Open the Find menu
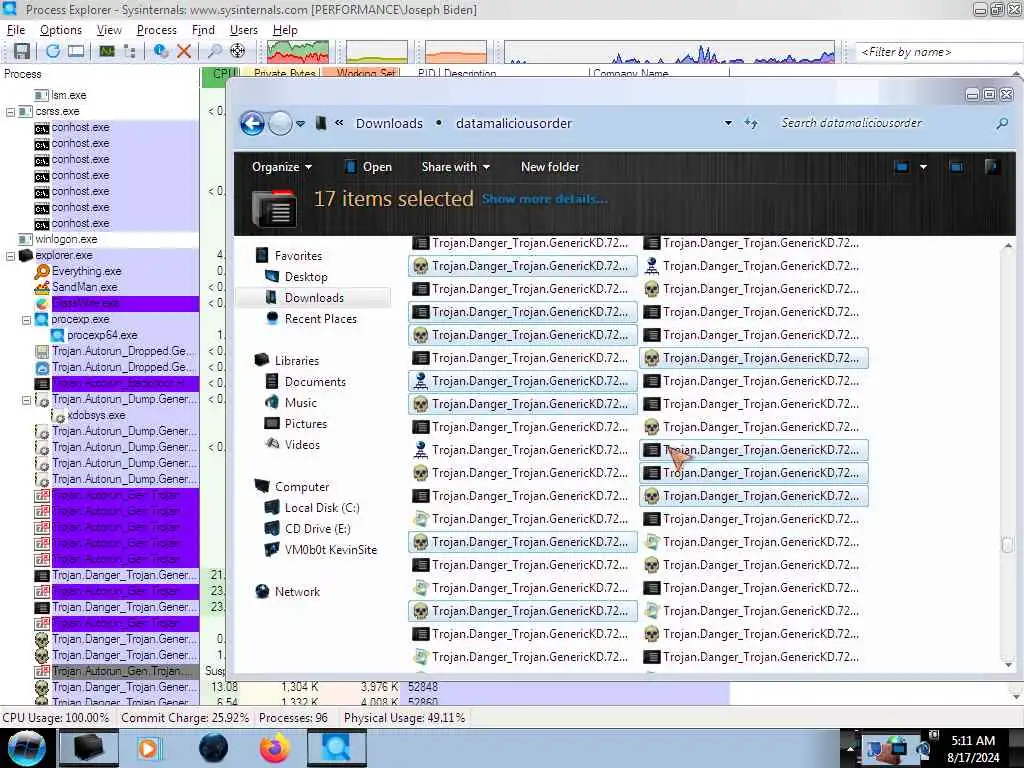1024x768 pixels. pyautogui.click(x=203, y=30)
